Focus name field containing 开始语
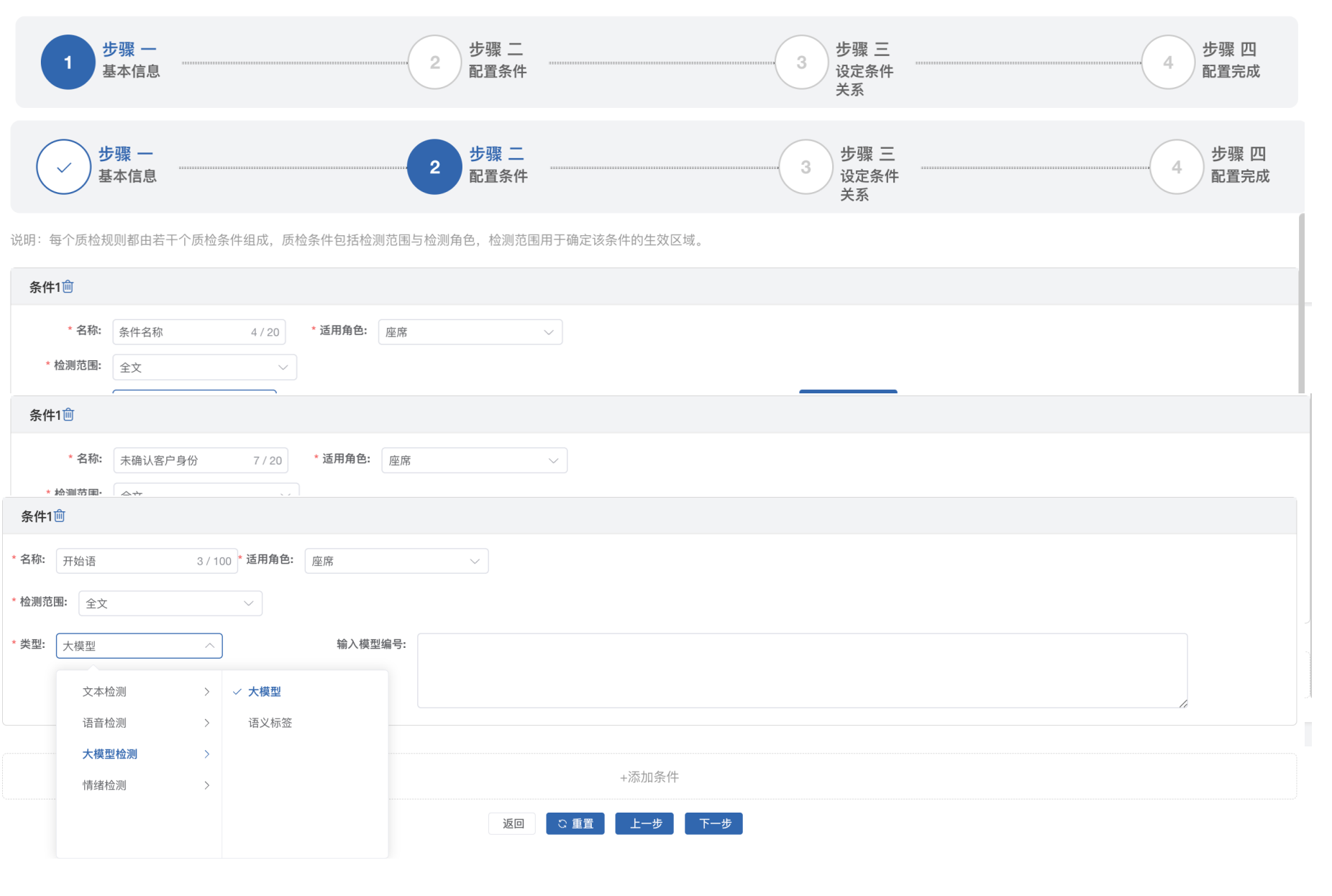Screen dimensions: 1332x896 tap(147, 561)
